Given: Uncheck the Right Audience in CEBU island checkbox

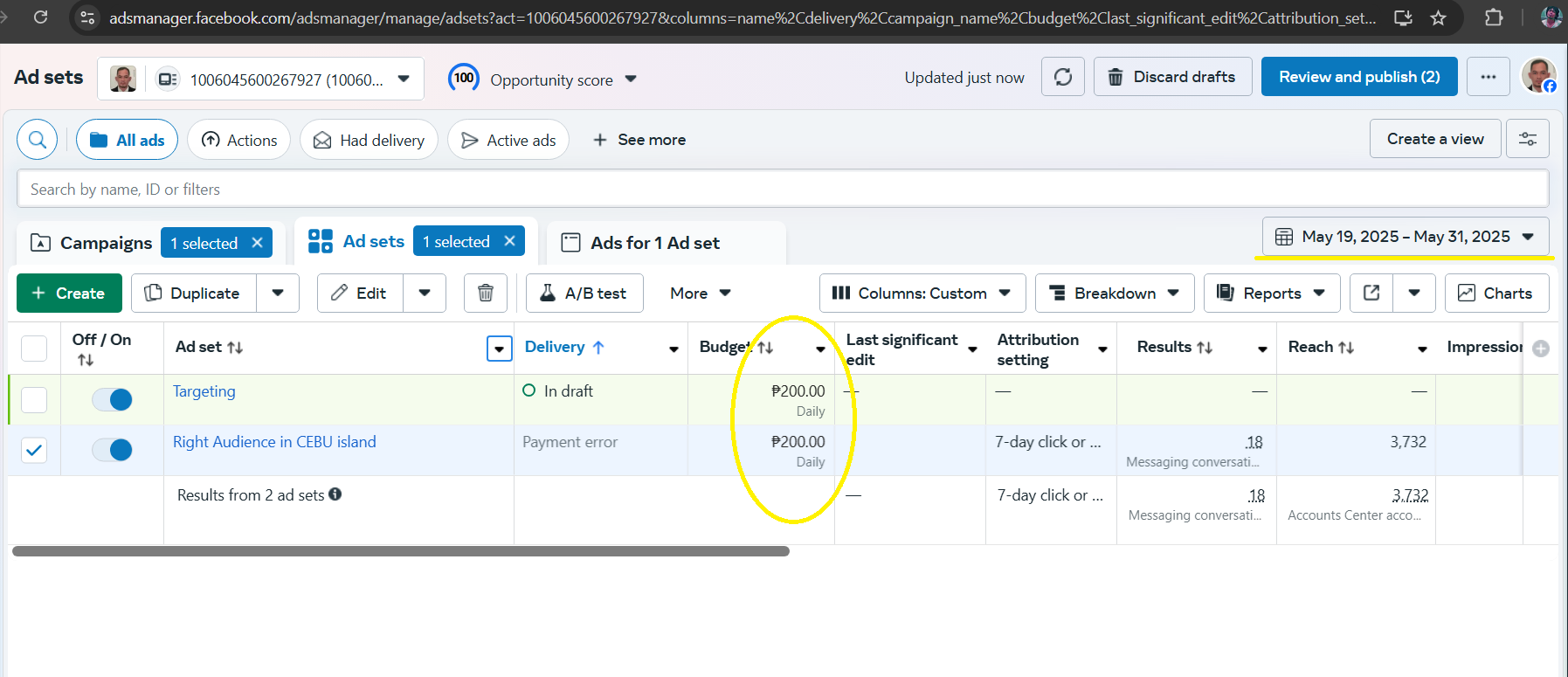Looking at the screenshot, I should click(x=34, y=450).
